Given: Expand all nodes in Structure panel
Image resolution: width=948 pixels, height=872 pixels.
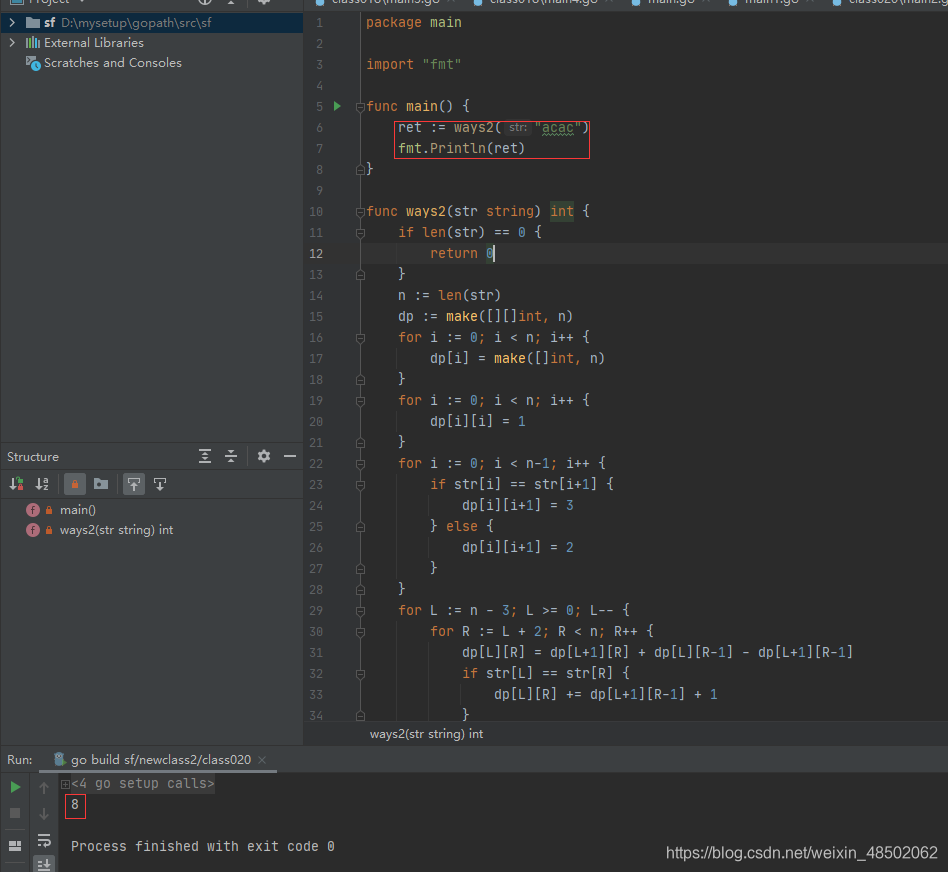Looking at the screenshot, I should [205, 457].
